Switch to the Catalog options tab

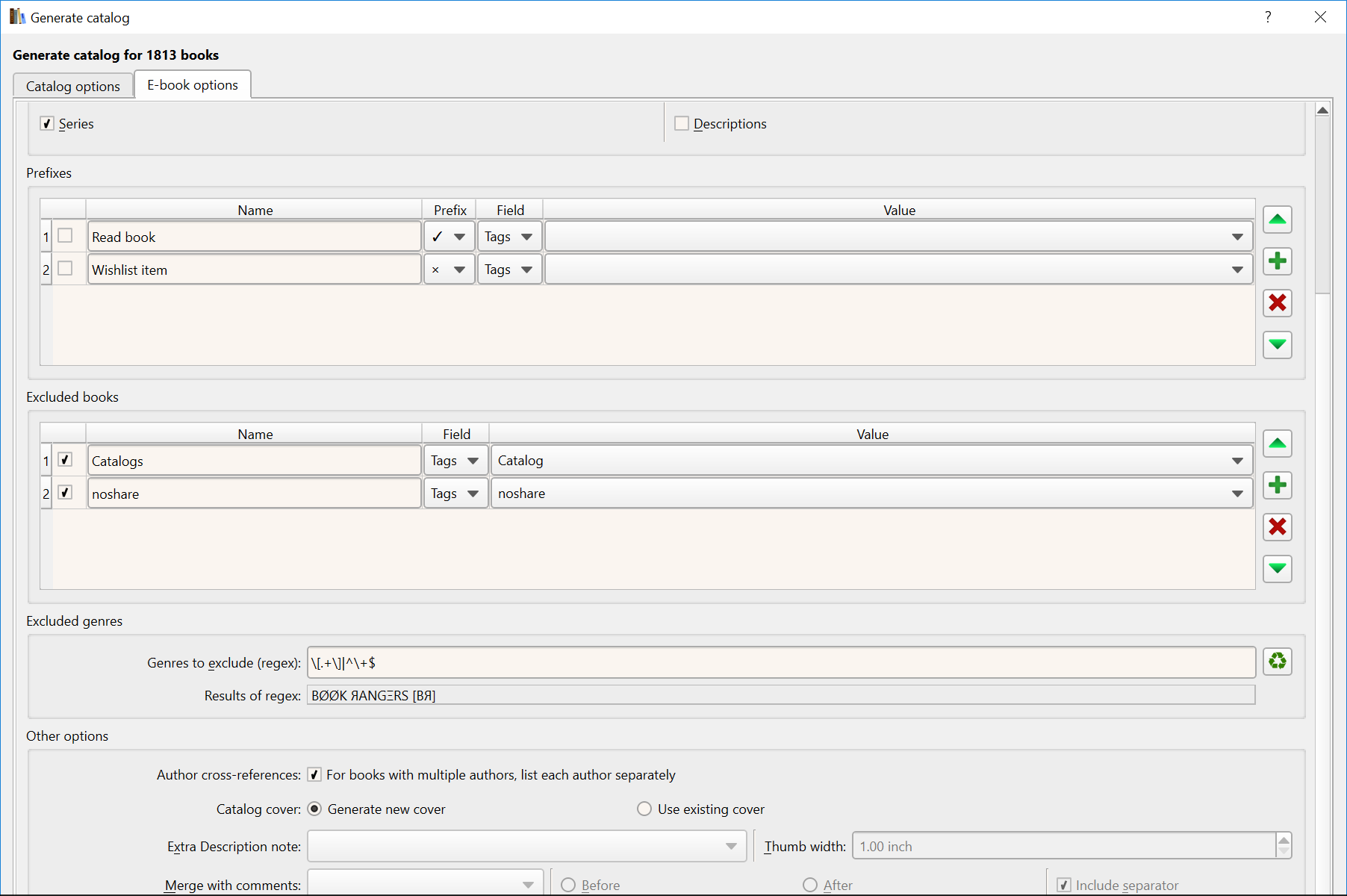[x=73, y=86]
